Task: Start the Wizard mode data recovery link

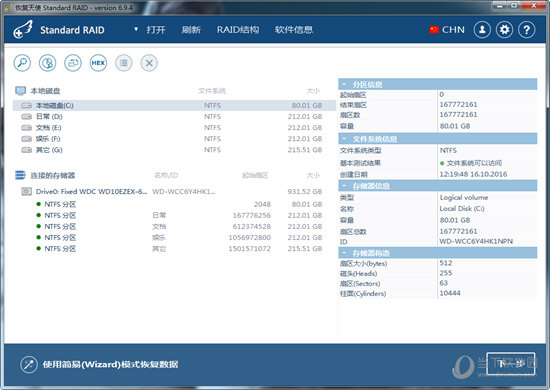Action: coord(110,364)
